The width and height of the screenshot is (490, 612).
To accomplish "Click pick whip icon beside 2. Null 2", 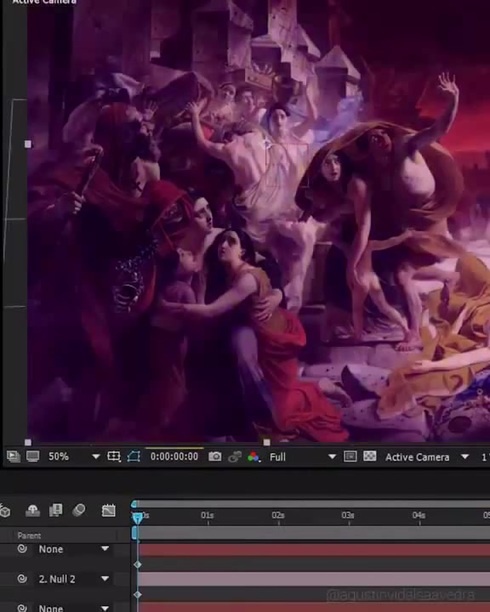I will click(x=23, y=579).
